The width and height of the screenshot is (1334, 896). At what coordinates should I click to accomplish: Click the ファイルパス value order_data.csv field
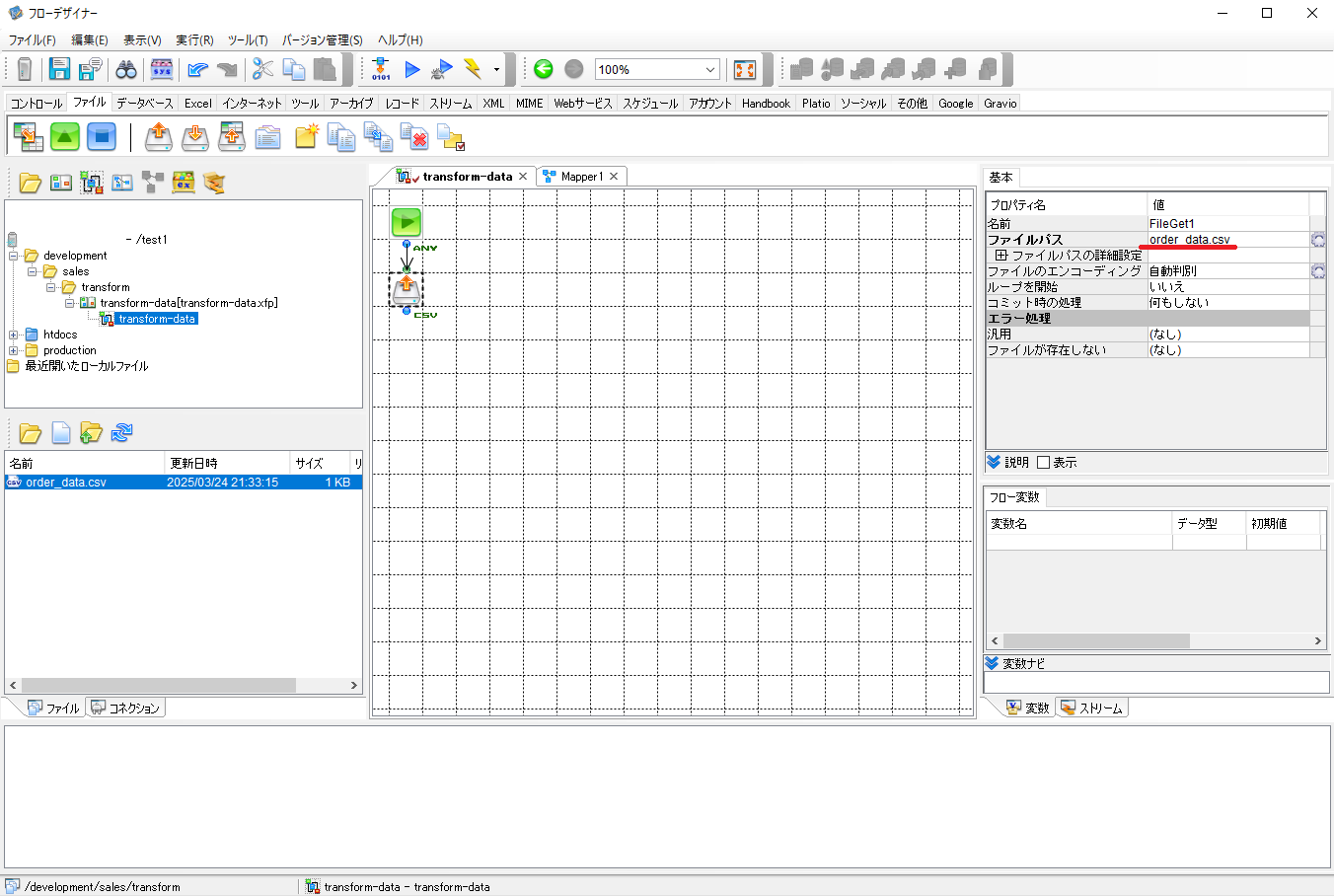tap(1227, 240)
